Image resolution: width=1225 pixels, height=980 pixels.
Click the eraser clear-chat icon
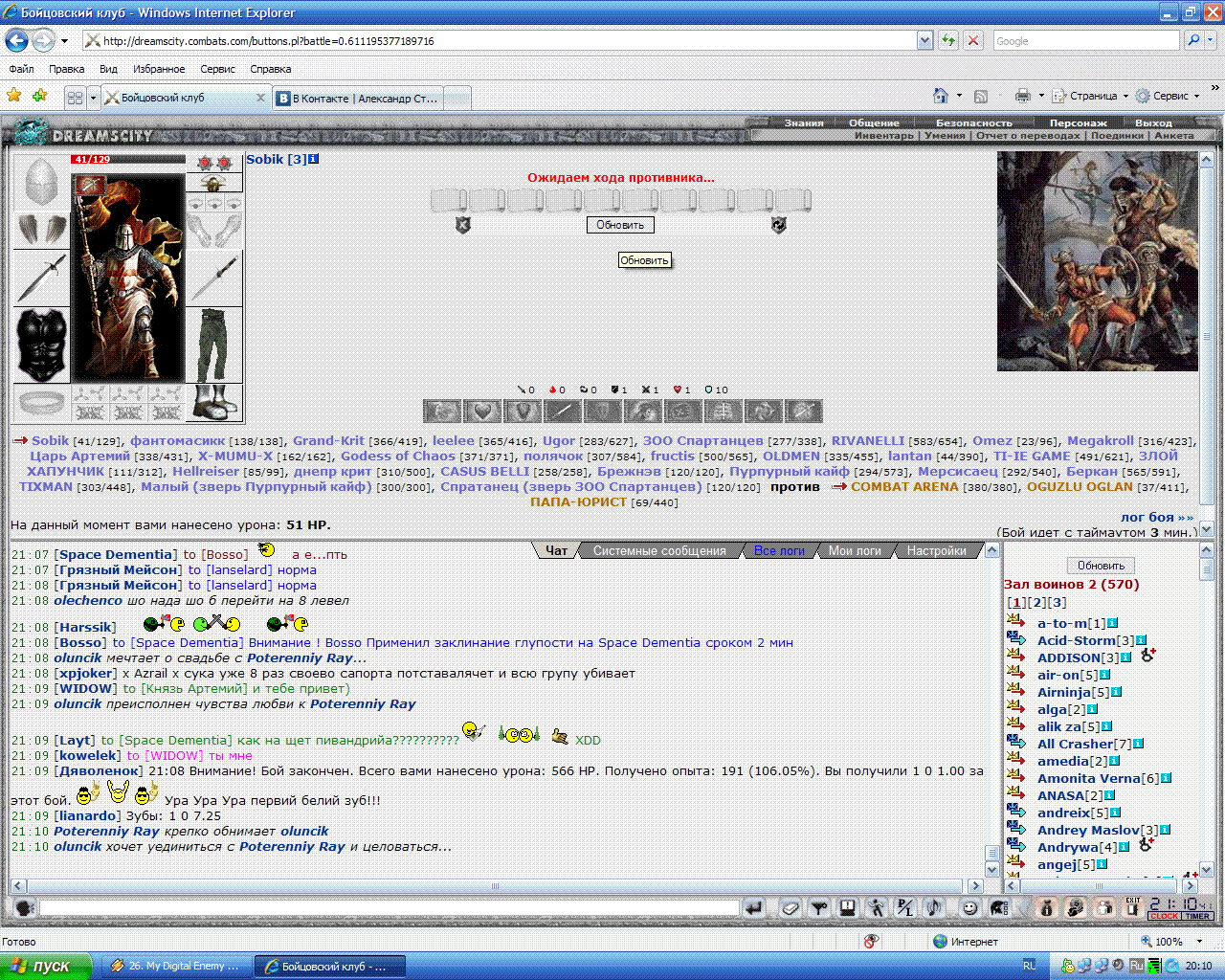pos(790,908)
